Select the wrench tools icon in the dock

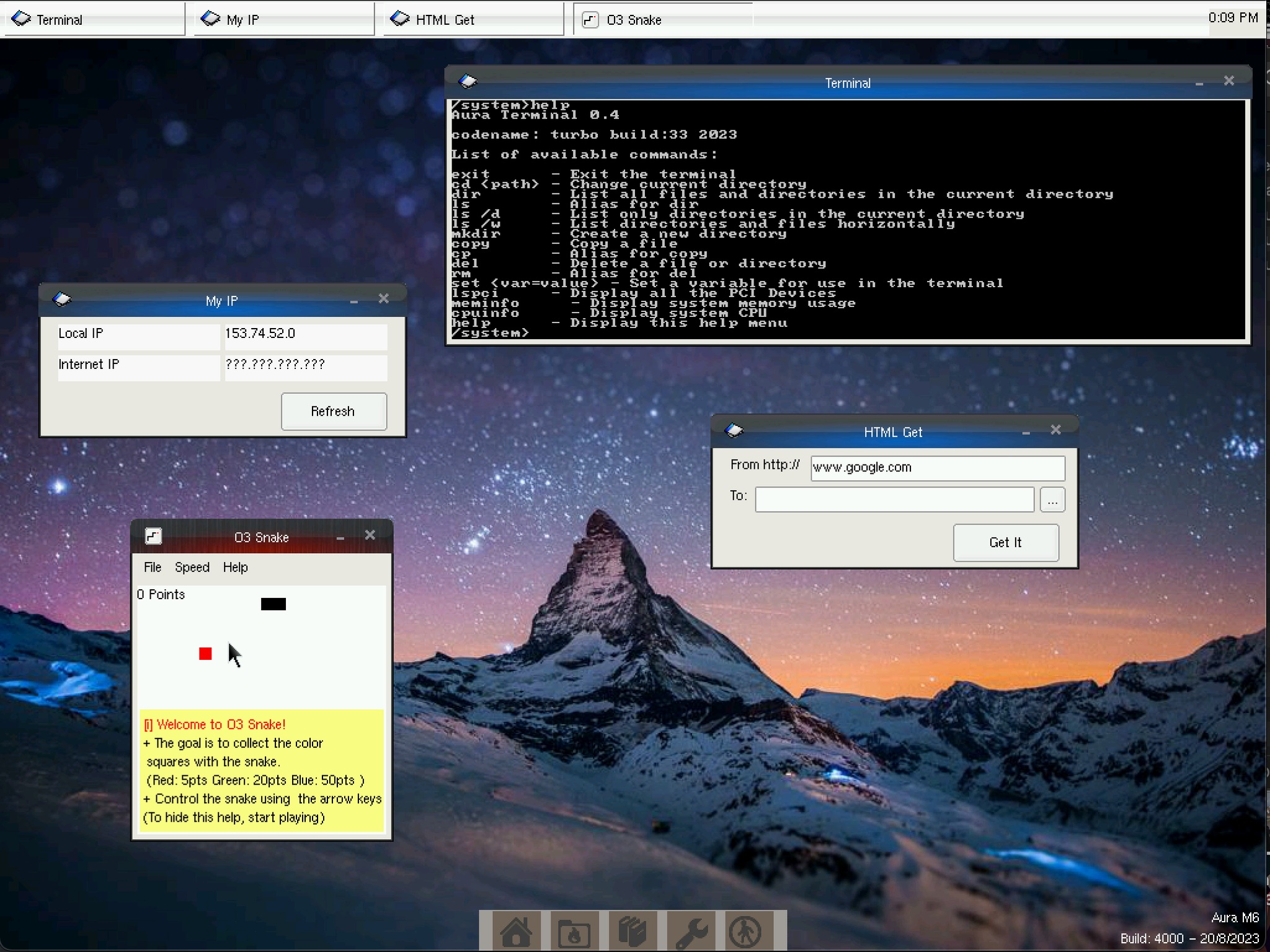[690, 930]
